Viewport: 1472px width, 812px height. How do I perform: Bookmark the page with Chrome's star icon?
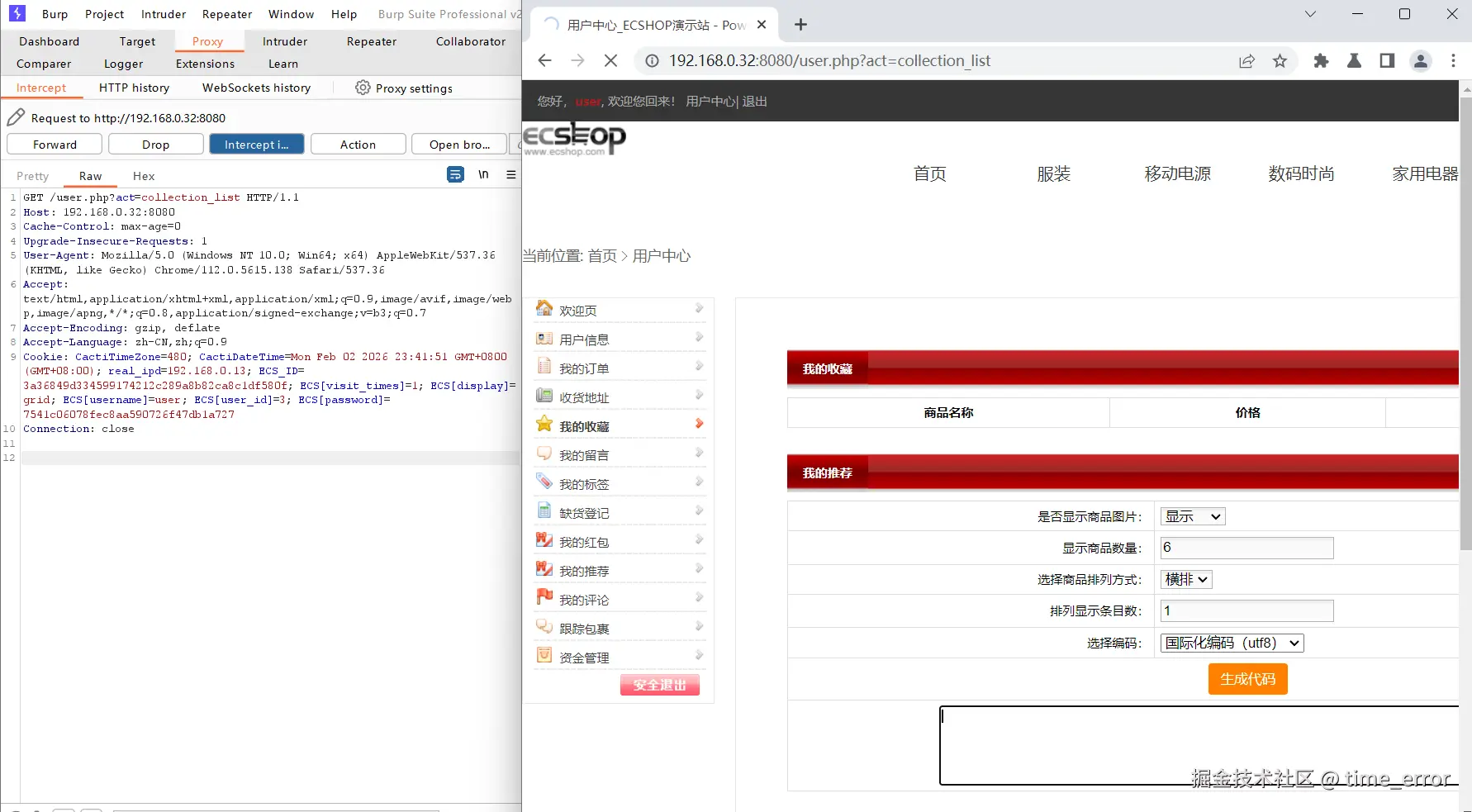pos(1280,60)
